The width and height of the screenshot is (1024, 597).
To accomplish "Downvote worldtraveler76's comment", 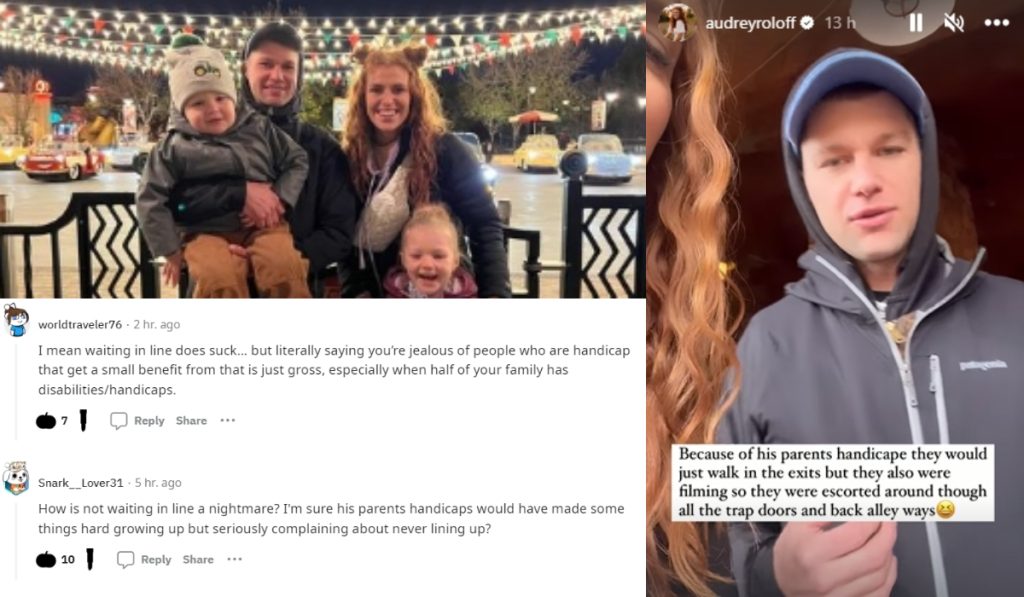I will [83, 420].
